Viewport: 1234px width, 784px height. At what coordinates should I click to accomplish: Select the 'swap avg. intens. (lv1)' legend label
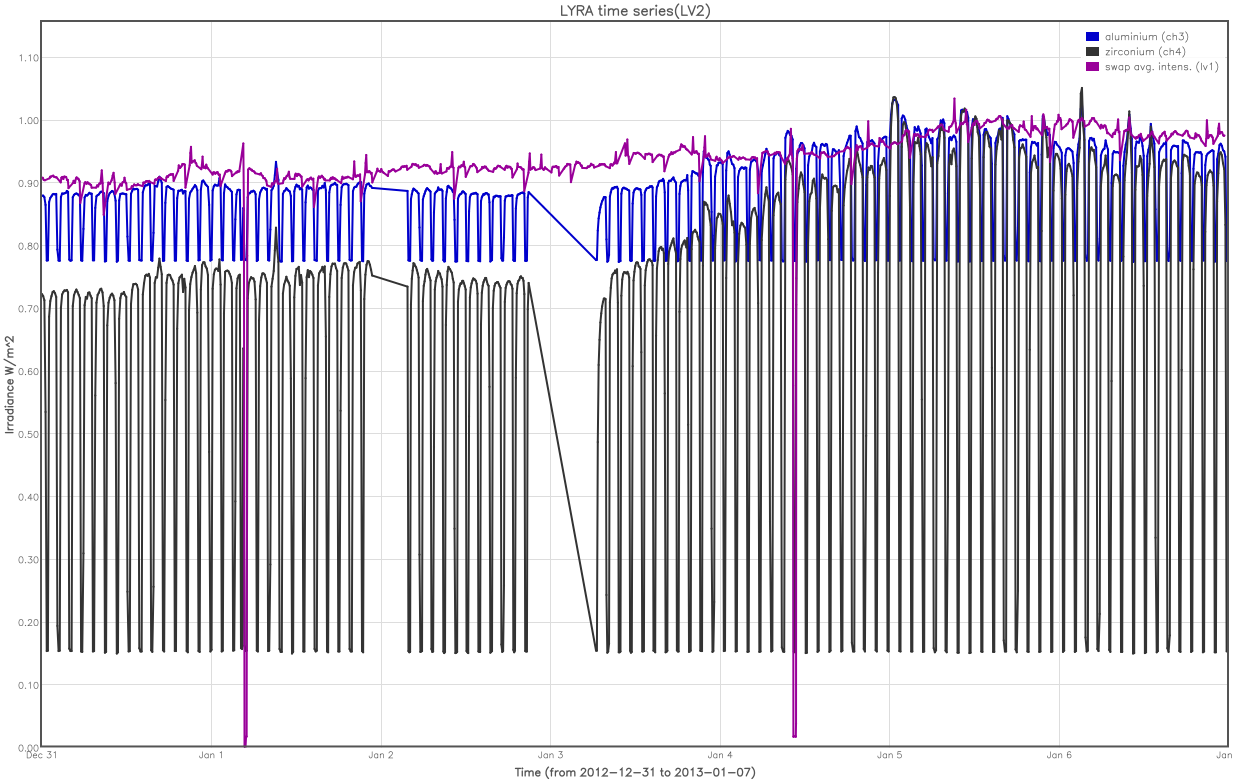1161,67
